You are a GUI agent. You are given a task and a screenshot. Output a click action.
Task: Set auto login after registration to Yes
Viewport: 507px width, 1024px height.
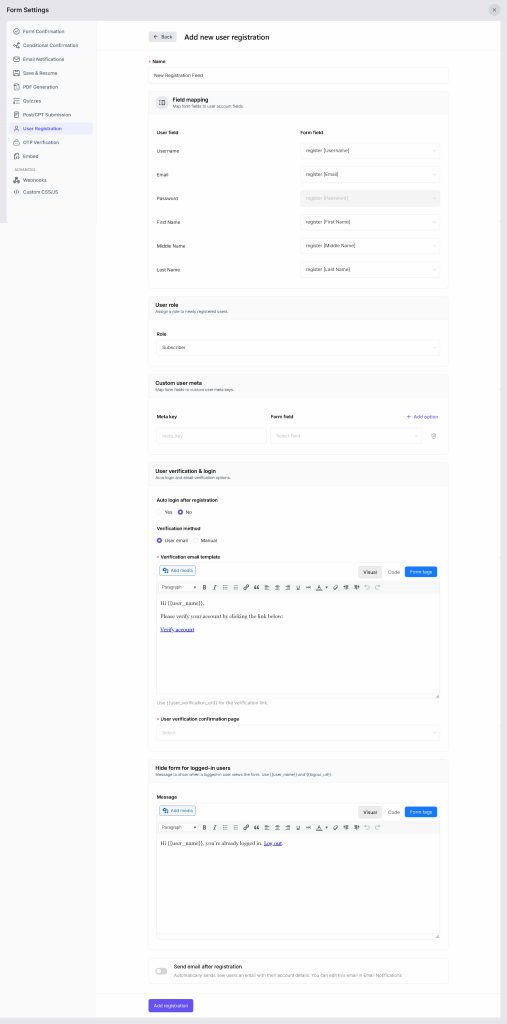coord(164,512)
